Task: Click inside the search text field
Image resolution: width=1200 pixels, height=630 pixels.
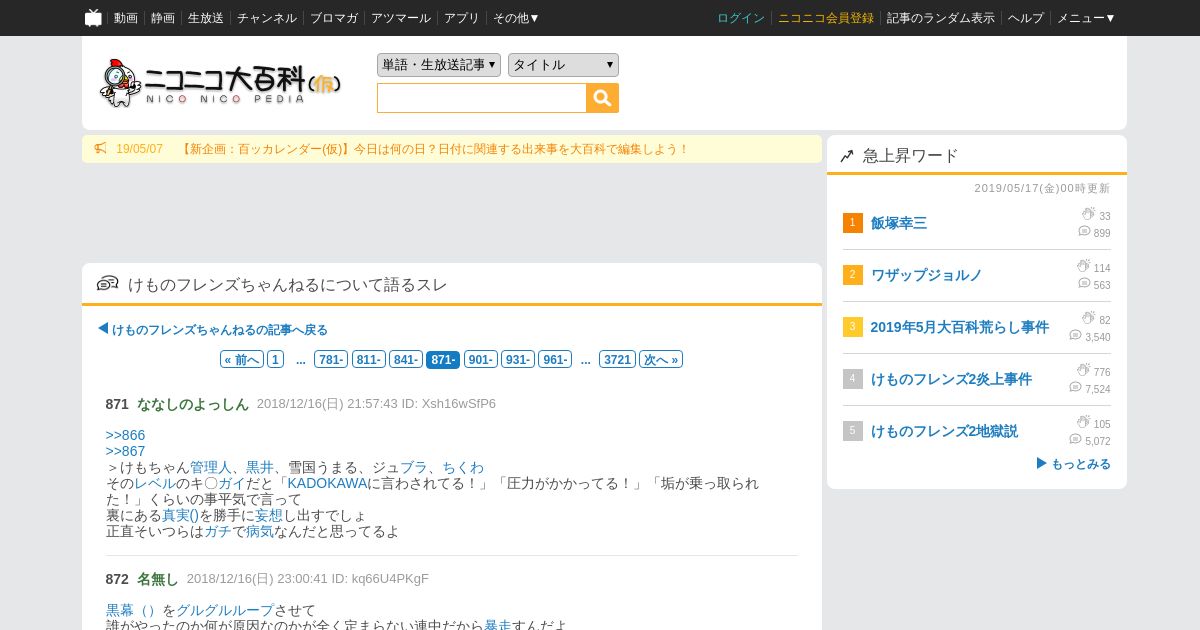Action: 482,98
